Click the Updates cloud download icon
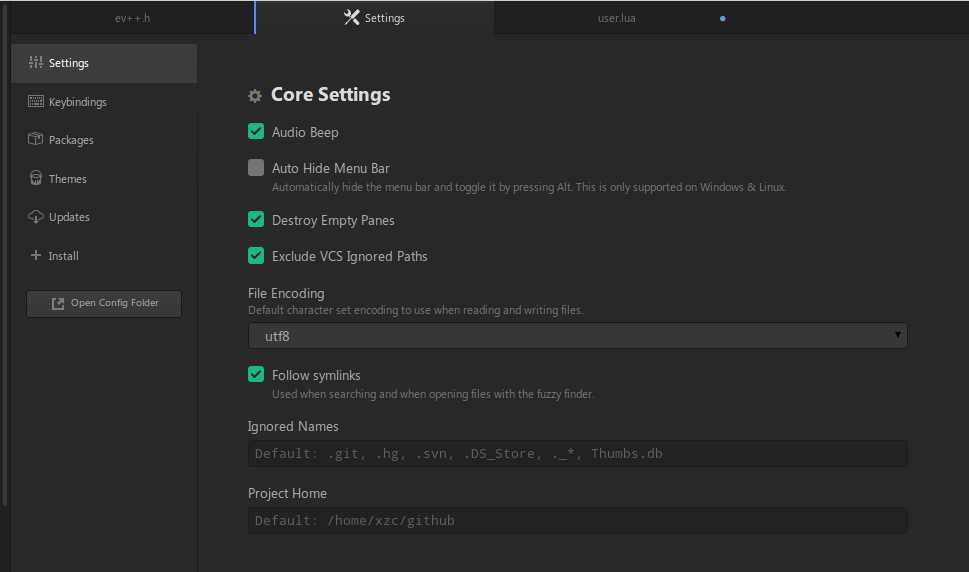969x572 pixels. pos(36,217)
